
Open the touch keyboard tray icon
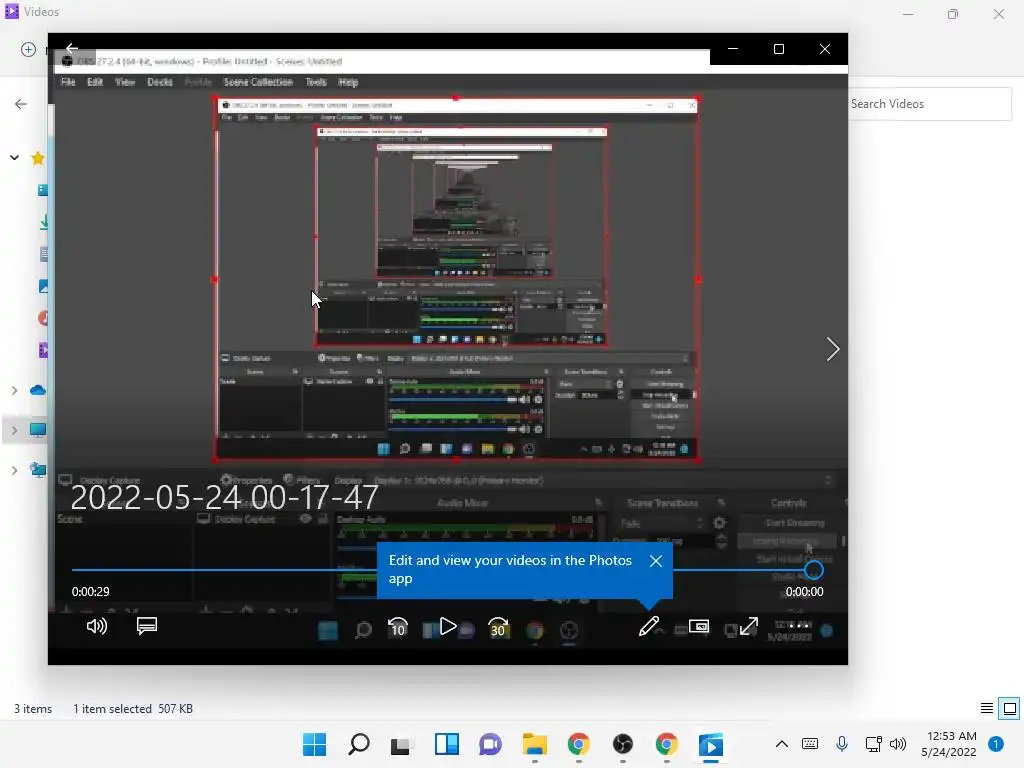(x=810, y=744)
